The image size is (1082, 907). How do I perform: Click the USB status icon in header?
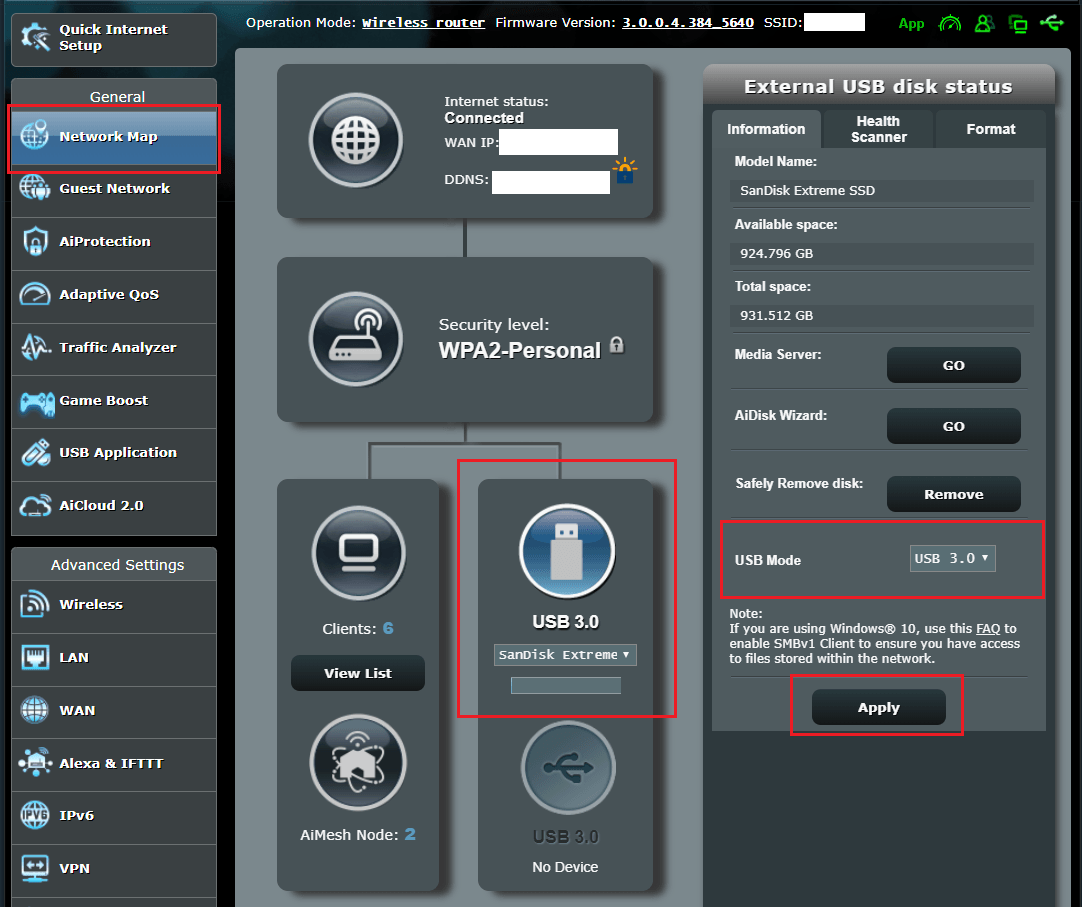[1051, 23]
